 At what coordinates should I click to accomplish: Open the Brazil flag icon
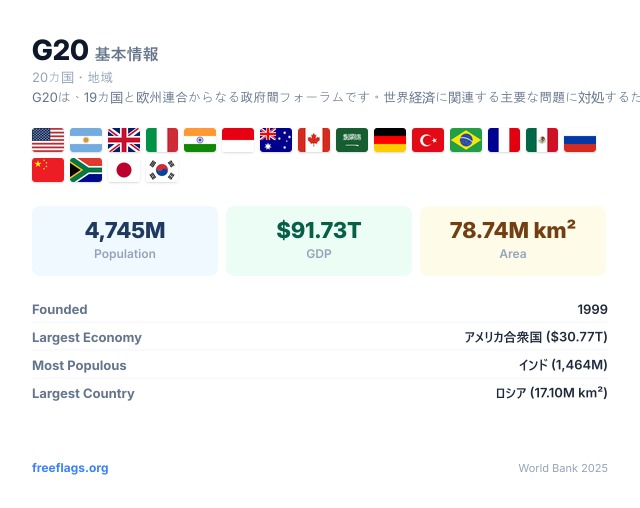(x=465, y=140)
